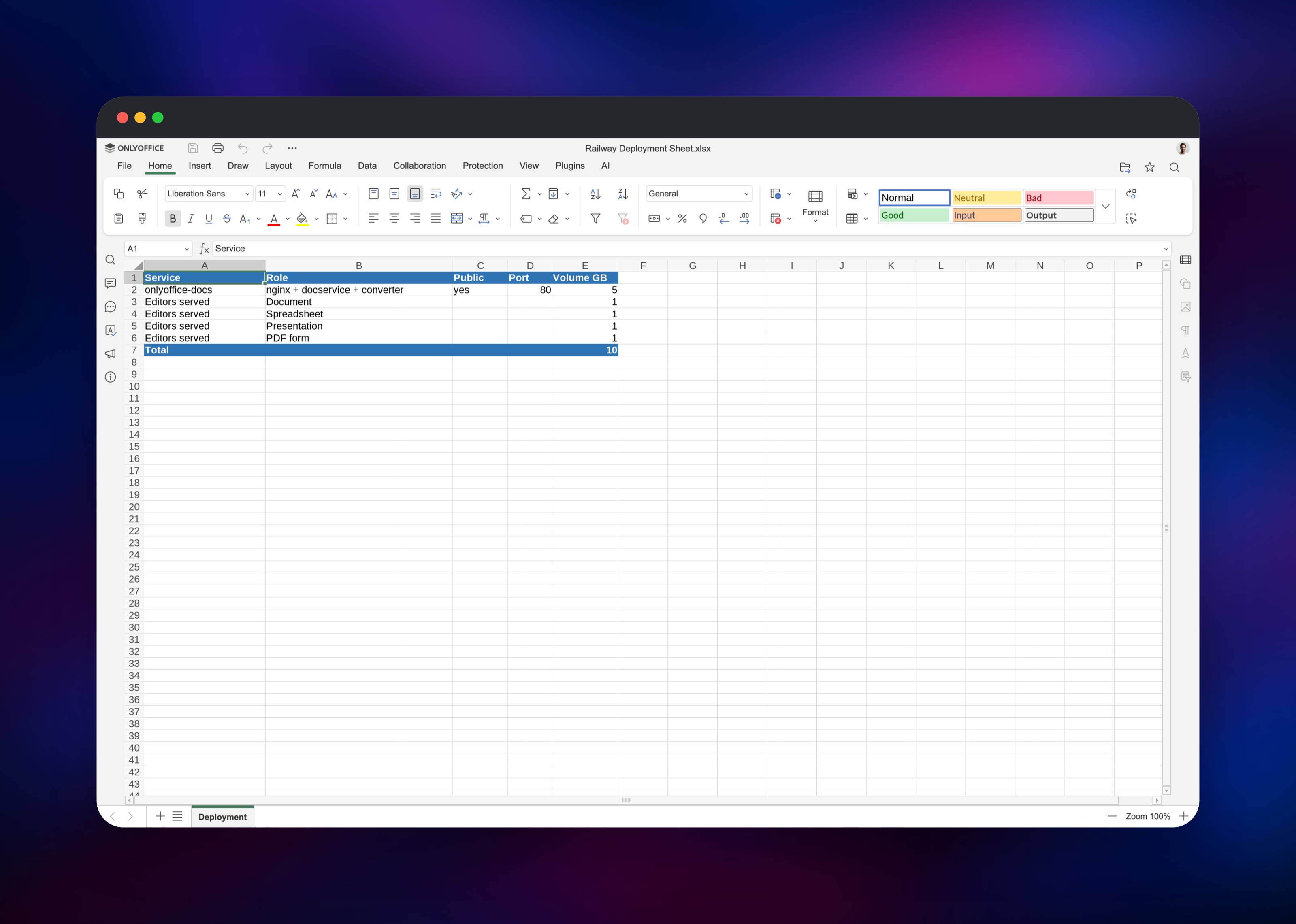Screen dimensions: 1296x924
Task: Open the File menu
Action: coord(124,166)
